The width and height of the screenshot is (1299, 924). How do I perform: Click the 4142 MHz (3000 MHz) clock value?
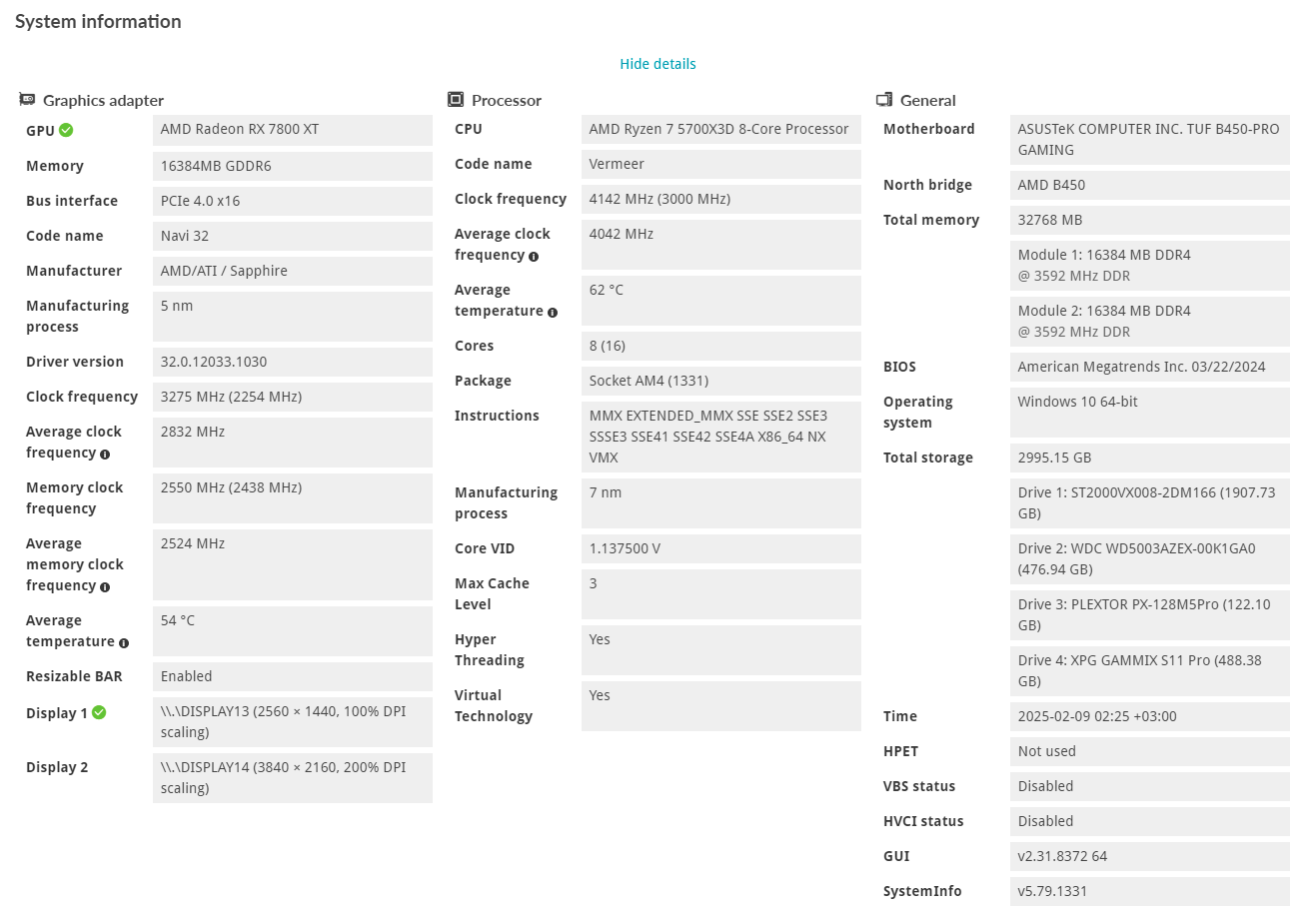coord(721,199)
